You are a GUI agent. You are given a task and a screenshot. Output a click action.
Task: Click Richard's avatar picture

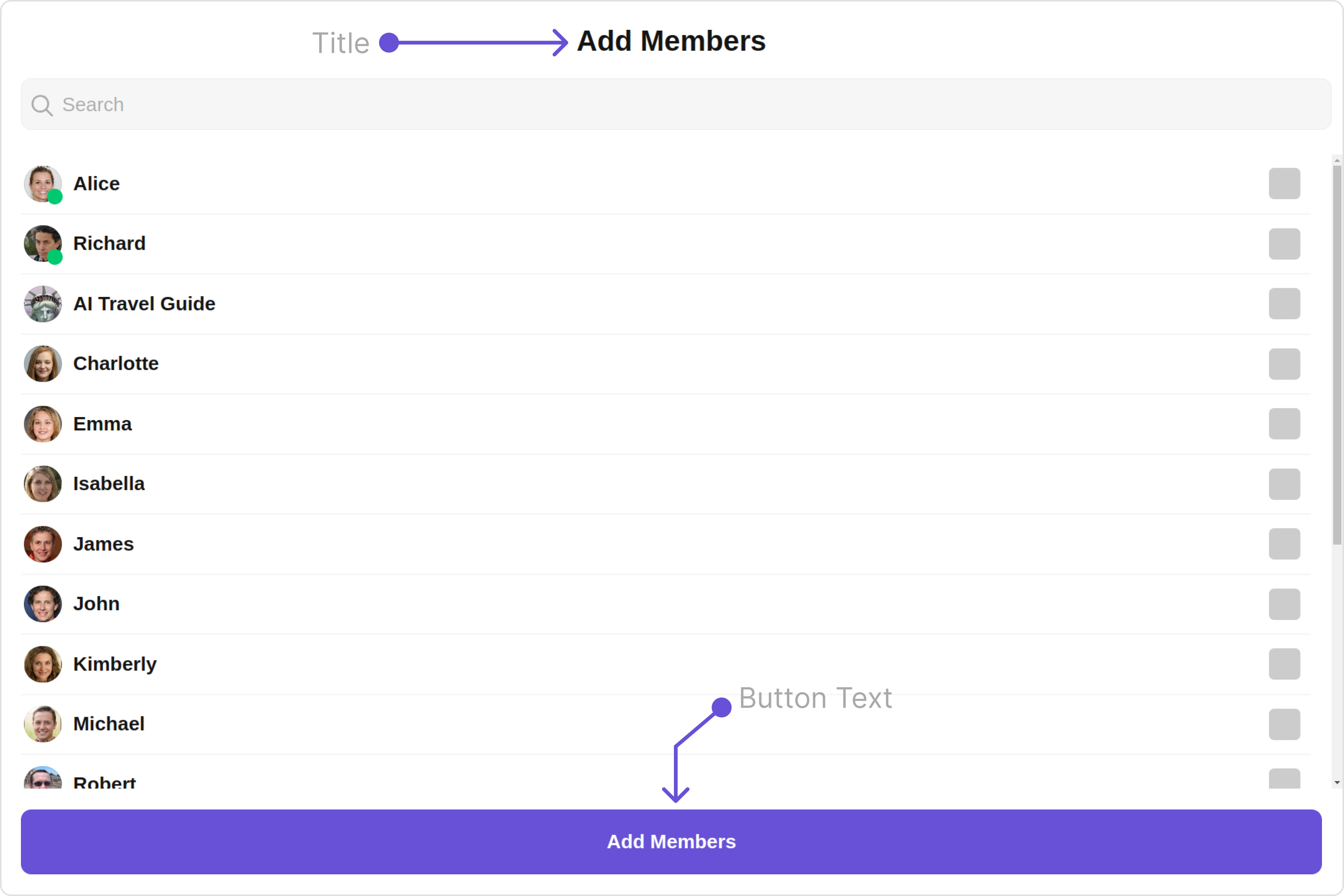pyautogui.click(x=42, y=244)
